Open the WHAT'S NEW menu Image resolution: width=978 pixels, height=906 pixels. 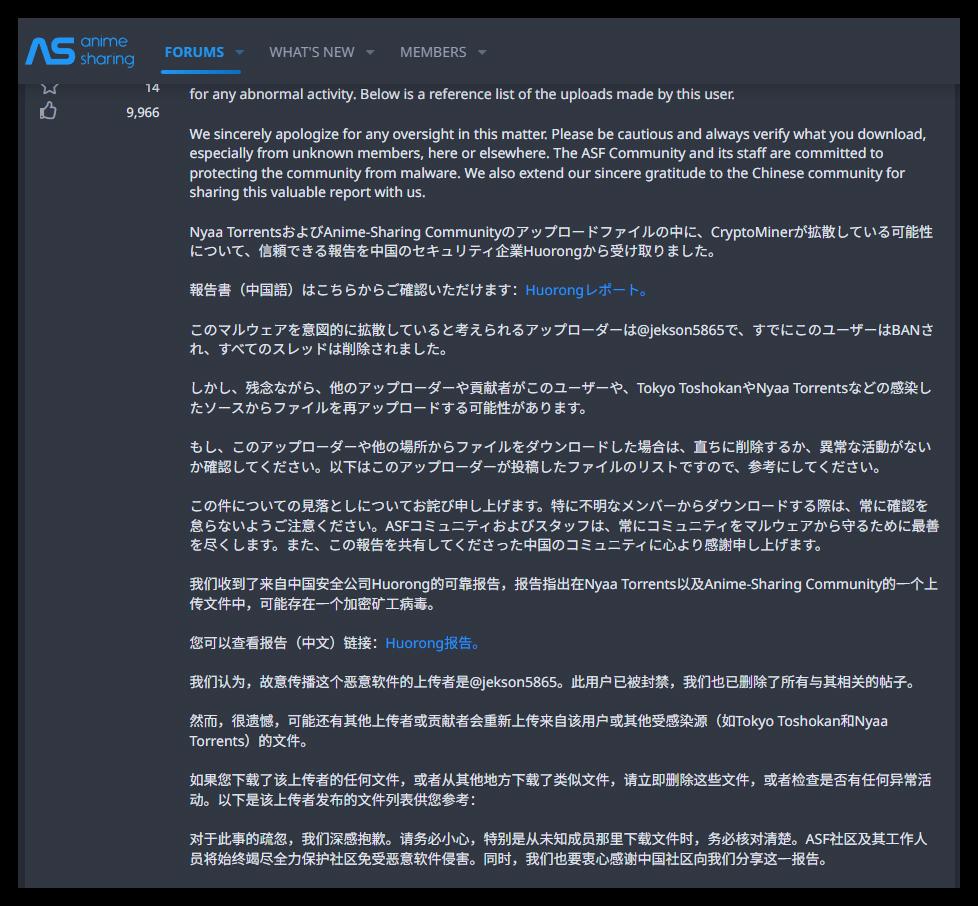[x=313, y=52]
